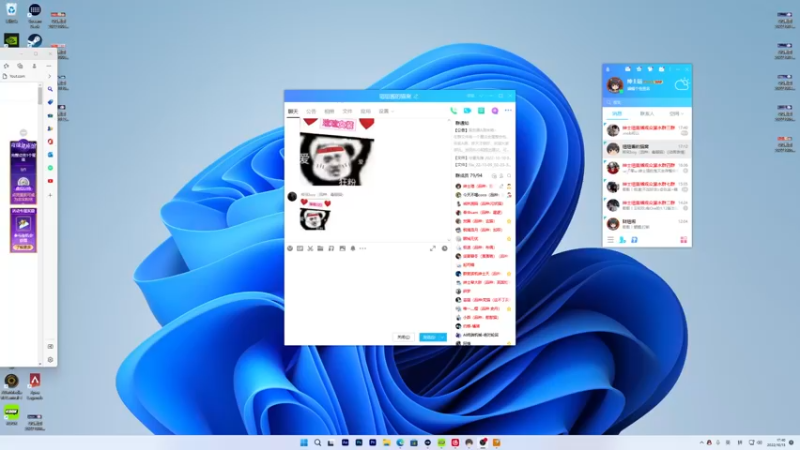The height and width of the screenshot is (450, 800).
Task: Click the blue send button
Action: click(429, 337)
